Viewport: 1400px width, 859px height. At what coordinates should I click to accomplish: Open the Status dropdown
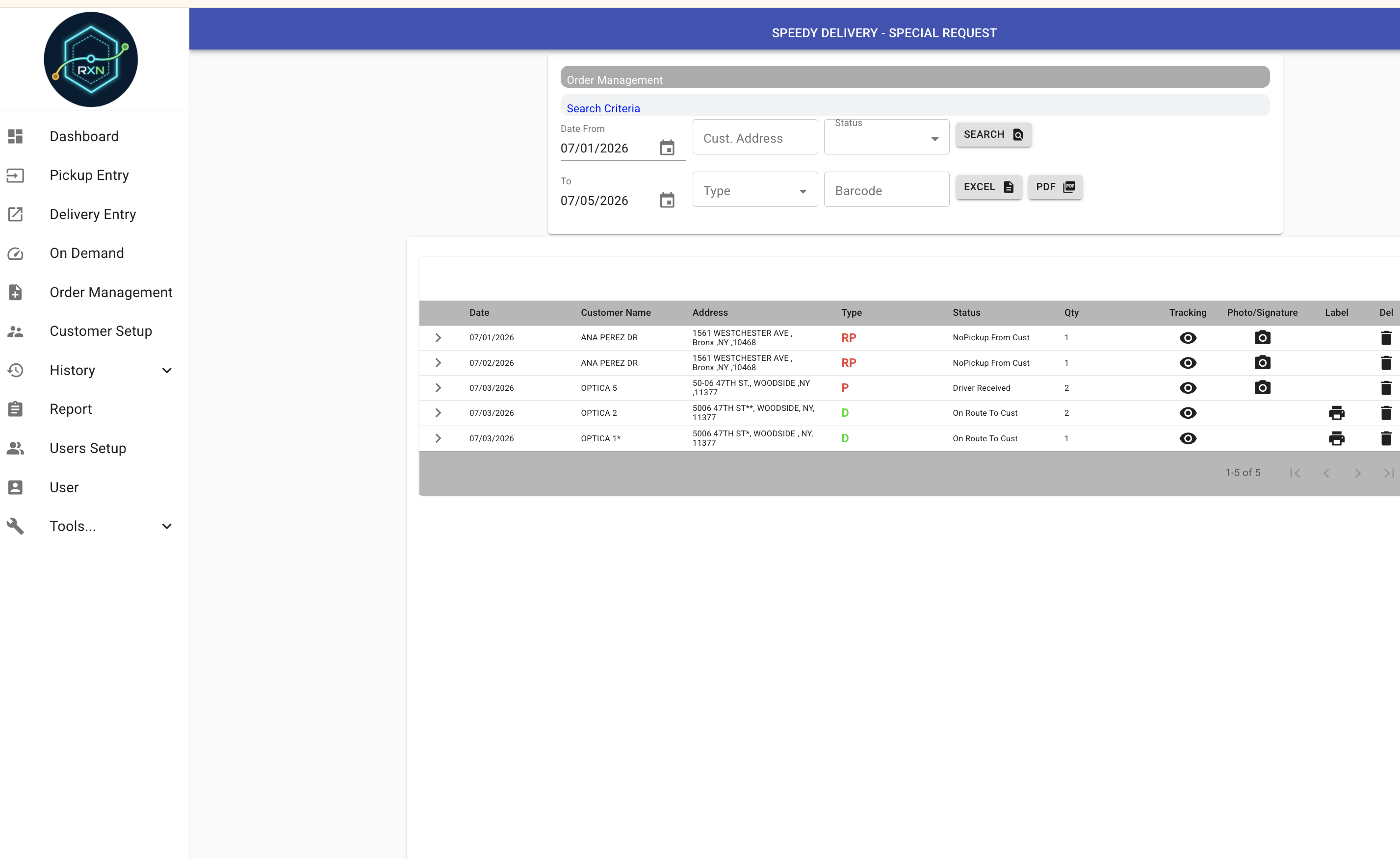pyautogui.click(x=886, y=137)
